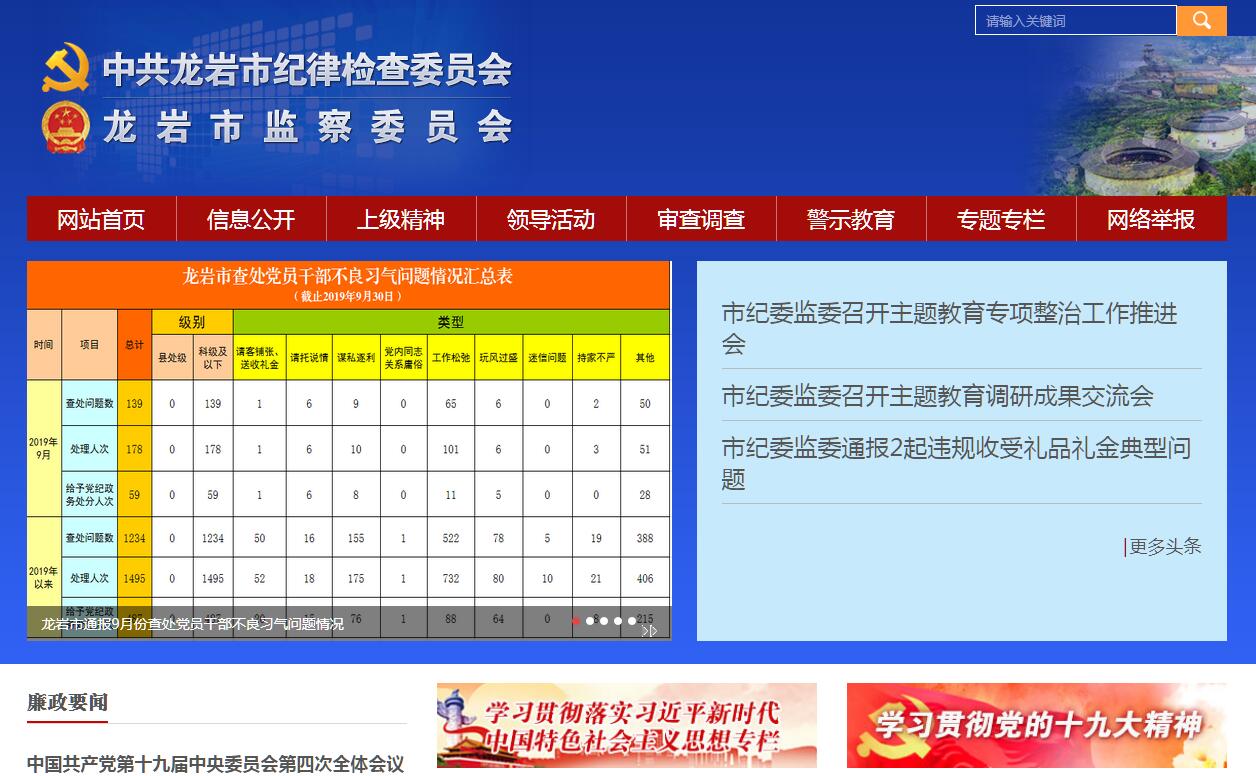1256x776 pixels.
Task: Open the 习近平新时代中国特色社会主义思想专栏 banner
Action: 627,726
